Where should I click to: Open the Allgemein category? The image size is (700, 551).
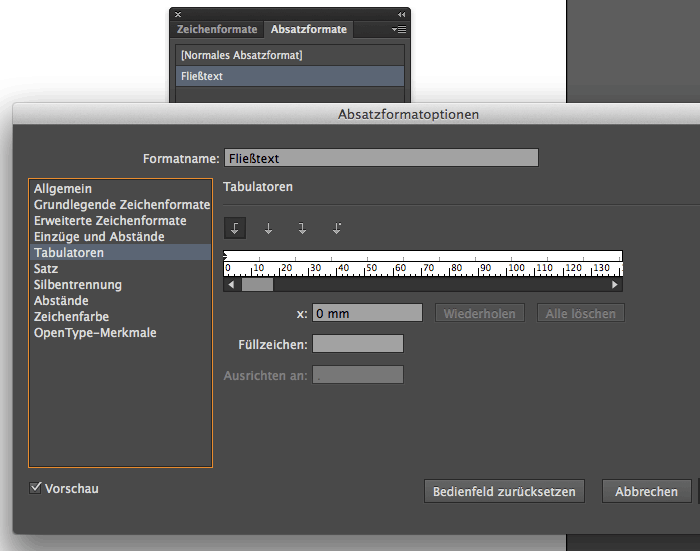coord(120,188)
